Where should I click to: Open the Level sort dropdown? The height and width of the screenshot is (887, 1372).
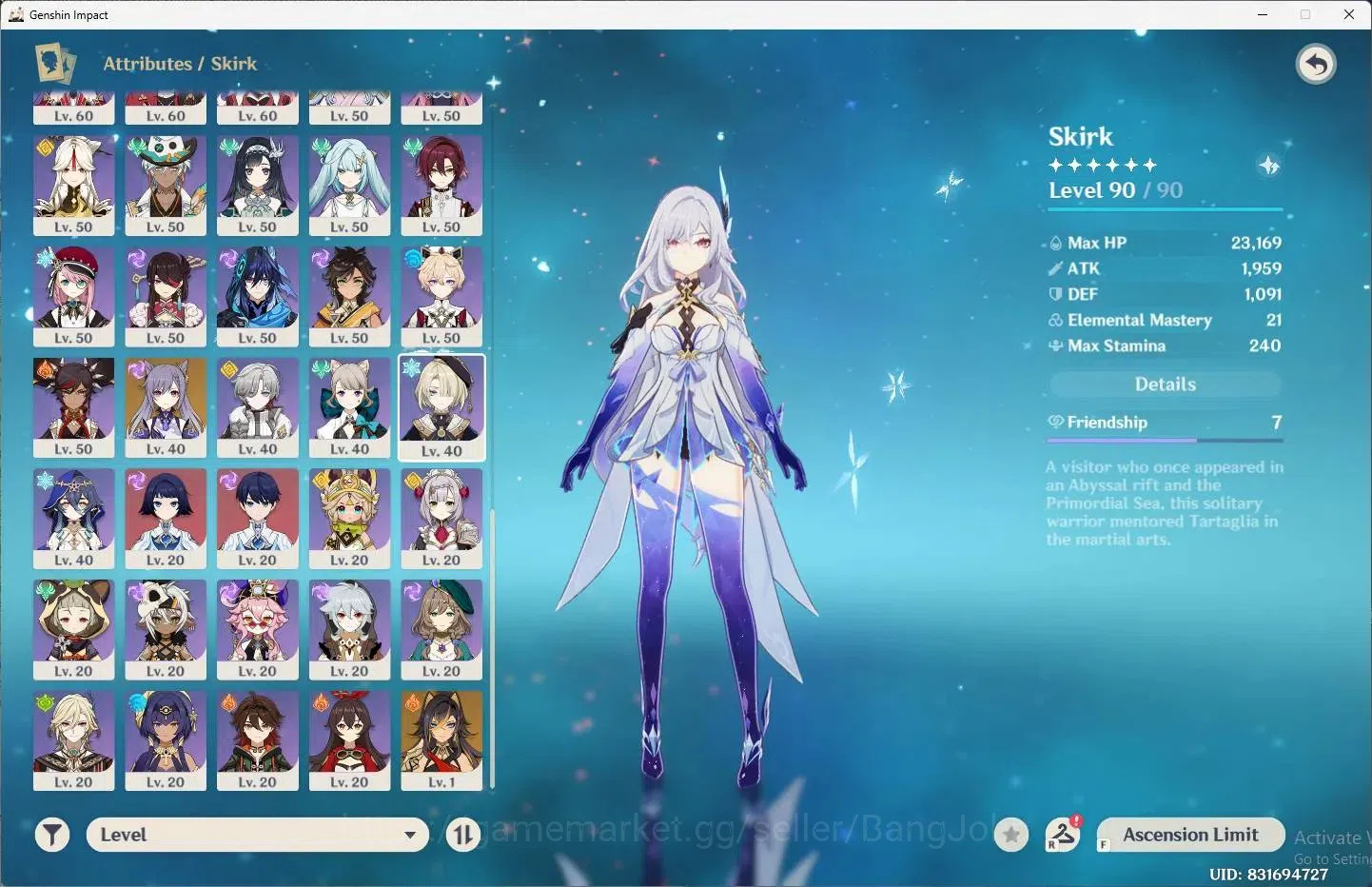[257, 835]
